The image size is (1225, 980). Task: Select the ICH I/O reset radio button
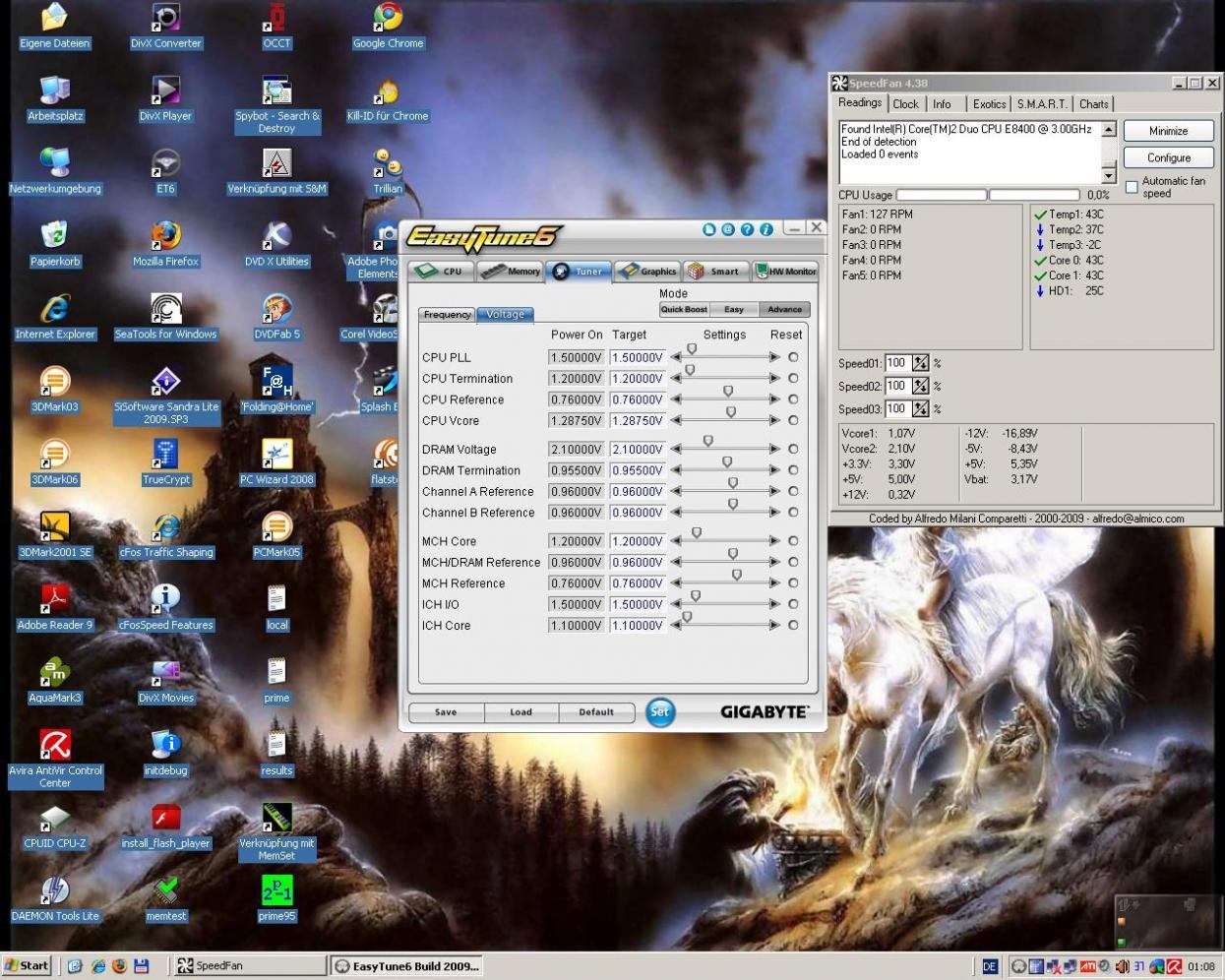[x=793, y=604]
